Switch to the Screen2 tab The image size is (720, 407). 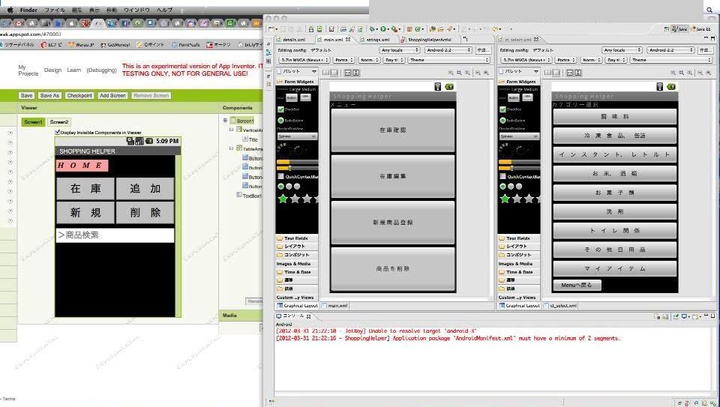(x=58, y=121)
